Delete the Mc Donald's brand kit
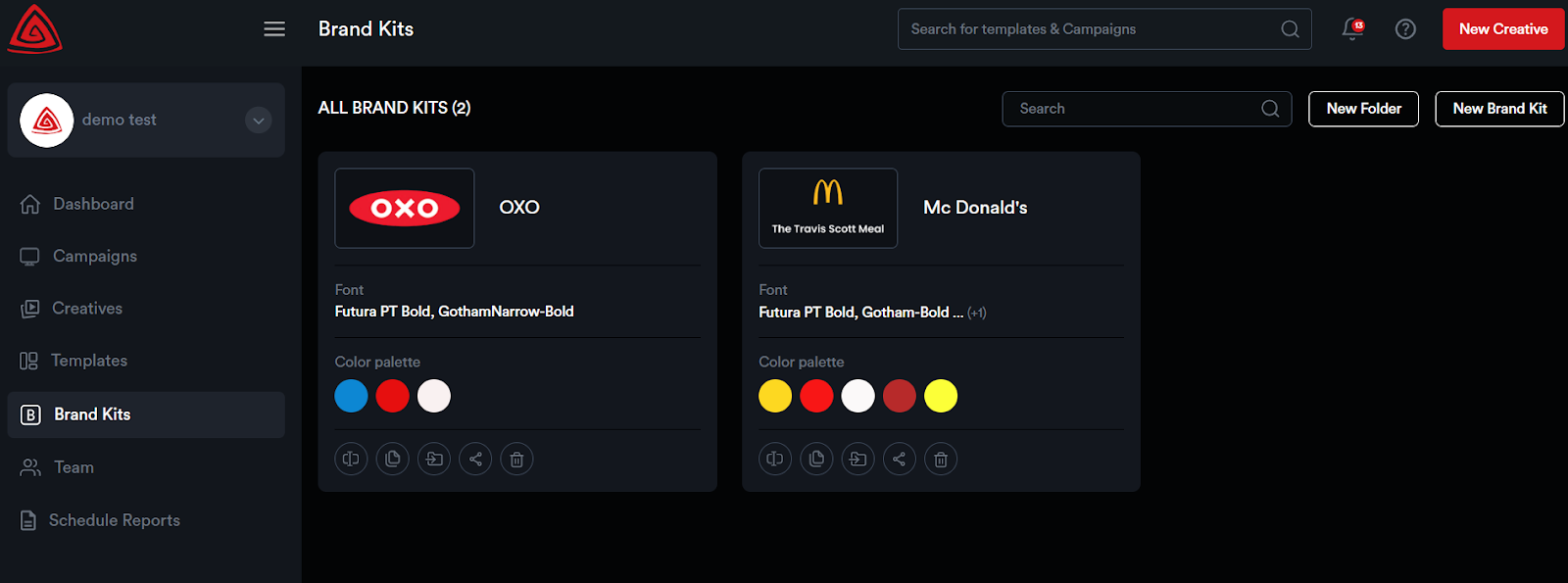Viewport: 1568px width, 583px height. [x=941, y=459]
